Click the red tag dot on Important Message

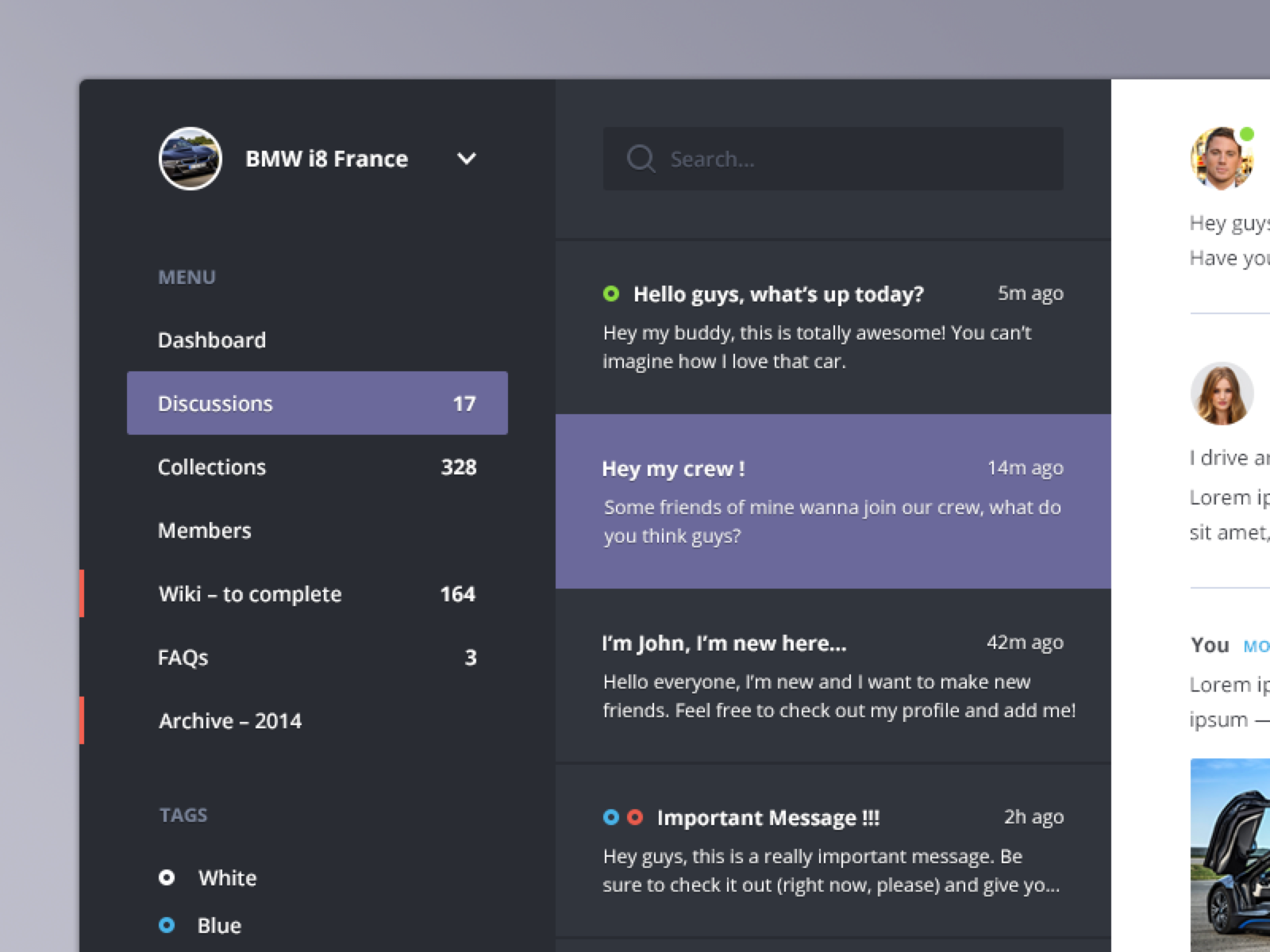point(635,817)
